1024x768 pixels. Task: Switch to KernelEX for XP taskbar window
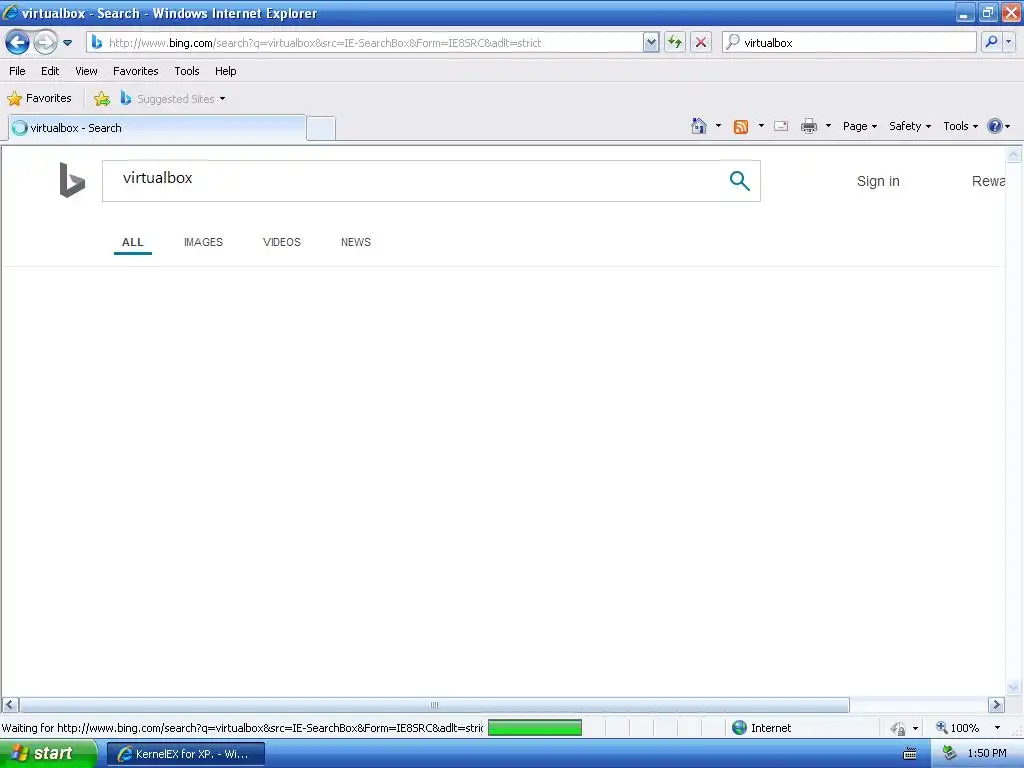(185, 754)
